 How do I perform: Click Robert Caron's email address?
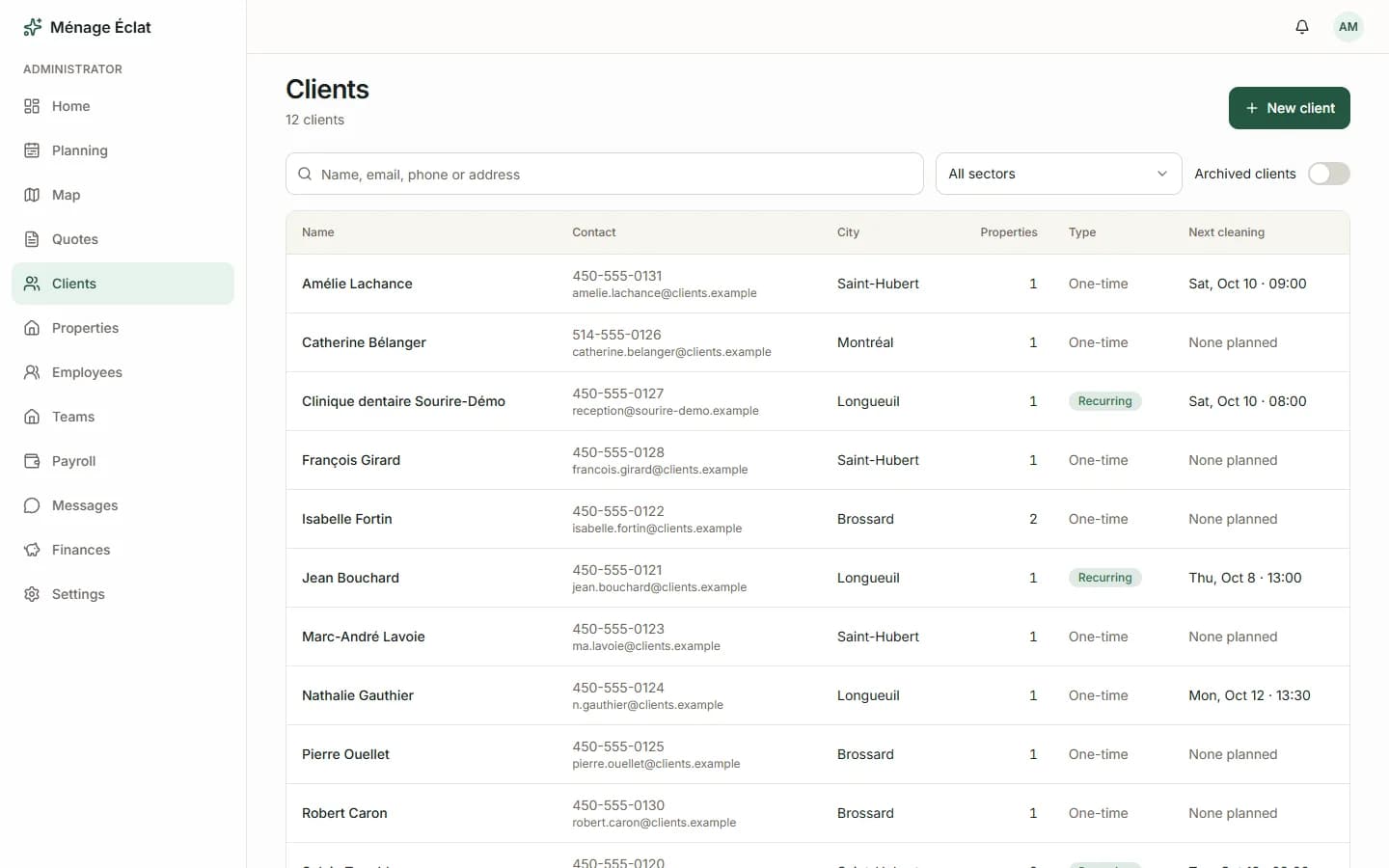(654, 823)
